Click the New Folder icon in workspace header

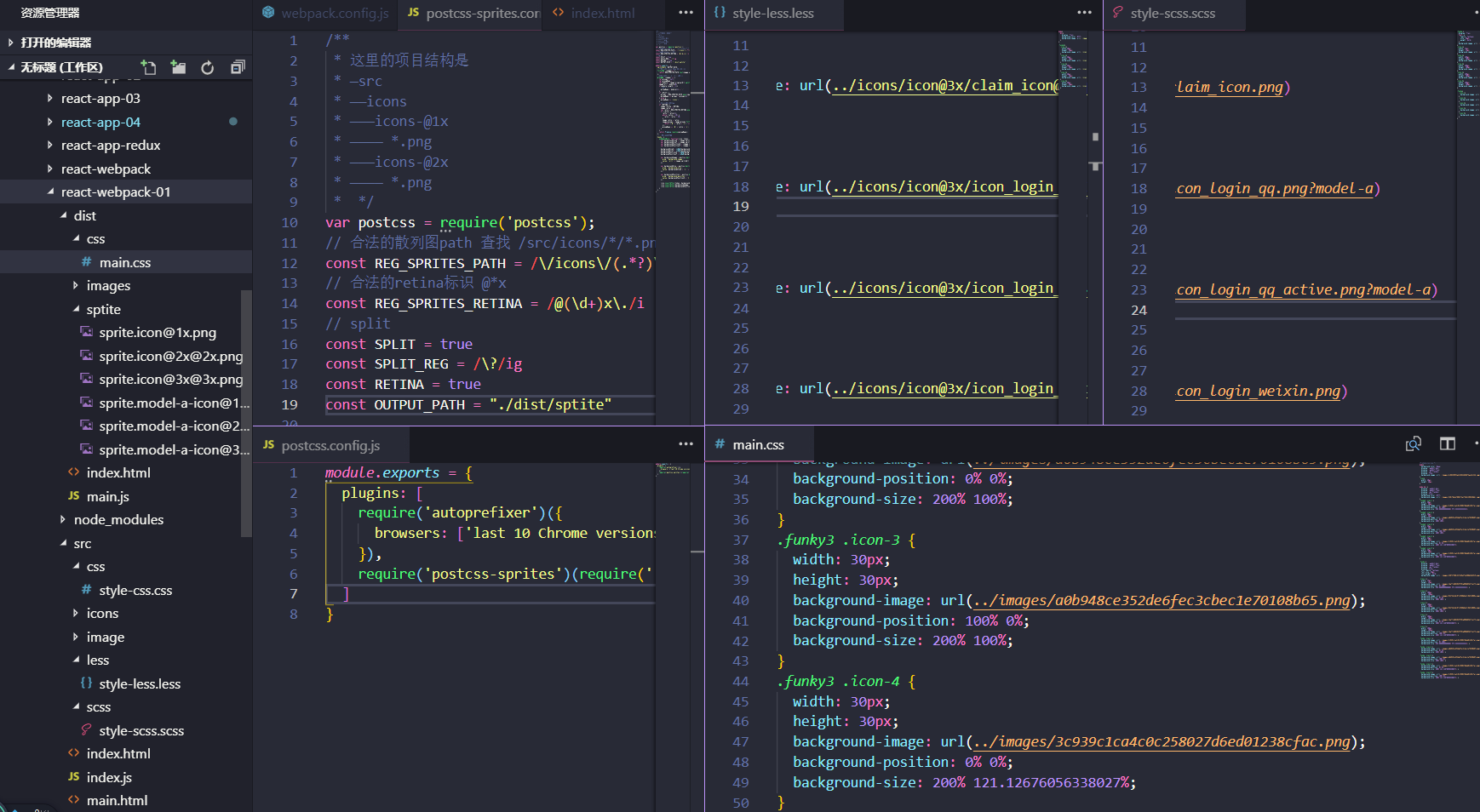178,67
